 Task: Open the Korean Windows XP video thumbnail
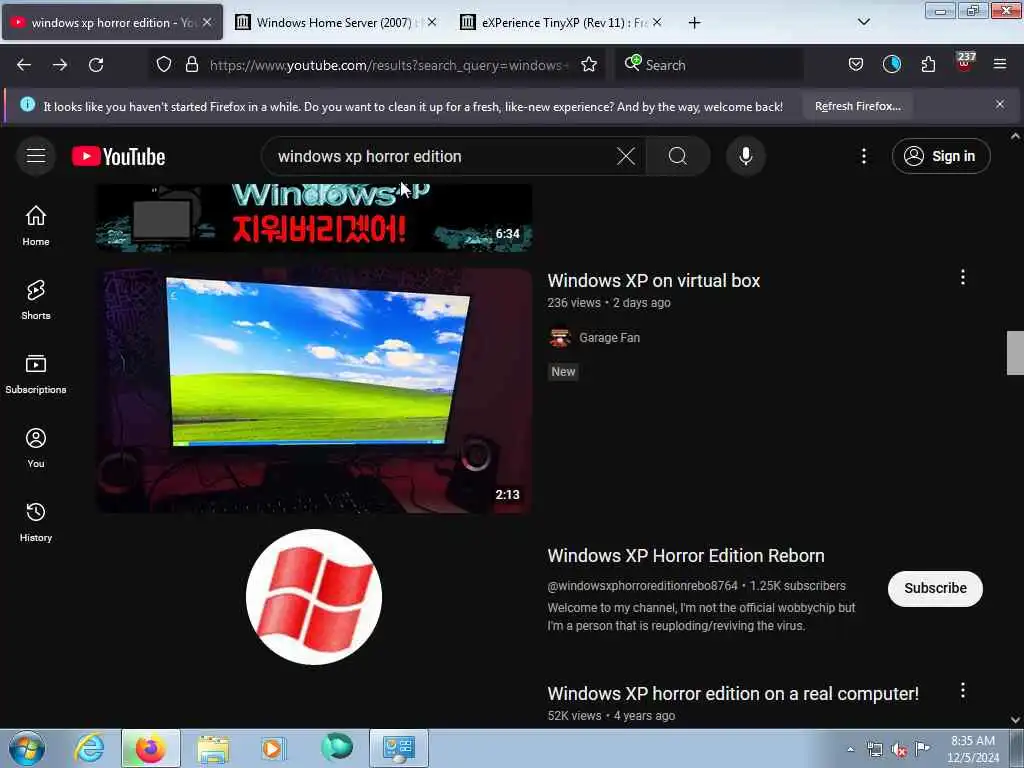tap(314, 217)
